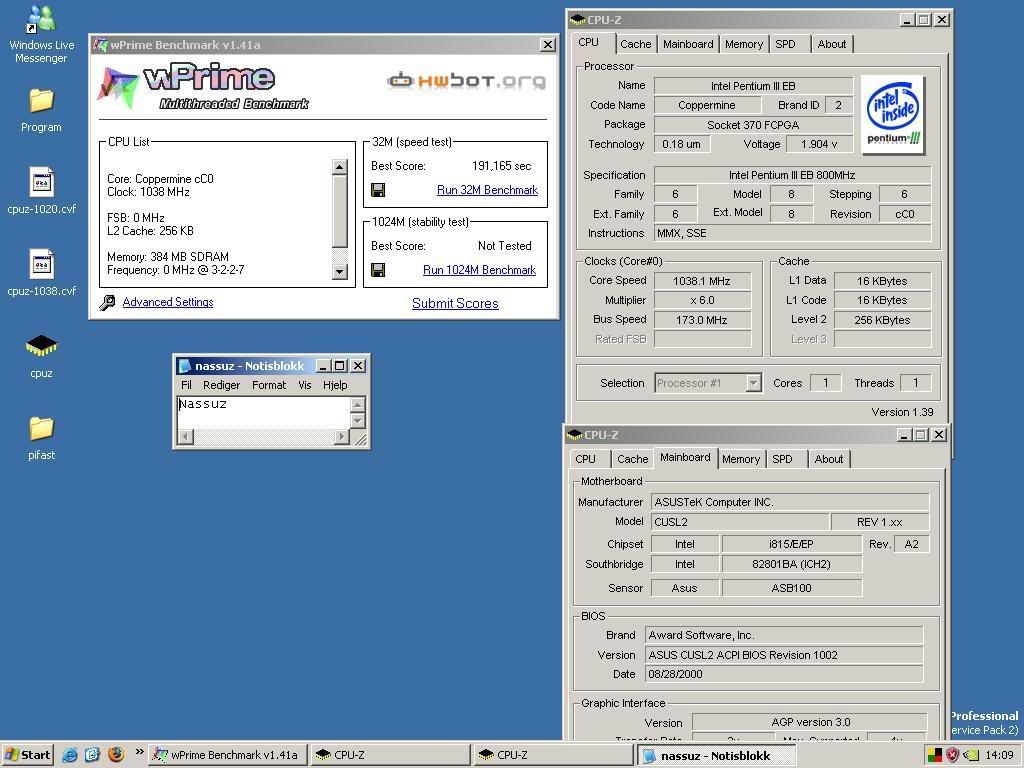Switch to wPrime Benchmark taskbar button
The width and height of the screenshot is (1024, 768).
pyautogui.click(x=227, y=755)
